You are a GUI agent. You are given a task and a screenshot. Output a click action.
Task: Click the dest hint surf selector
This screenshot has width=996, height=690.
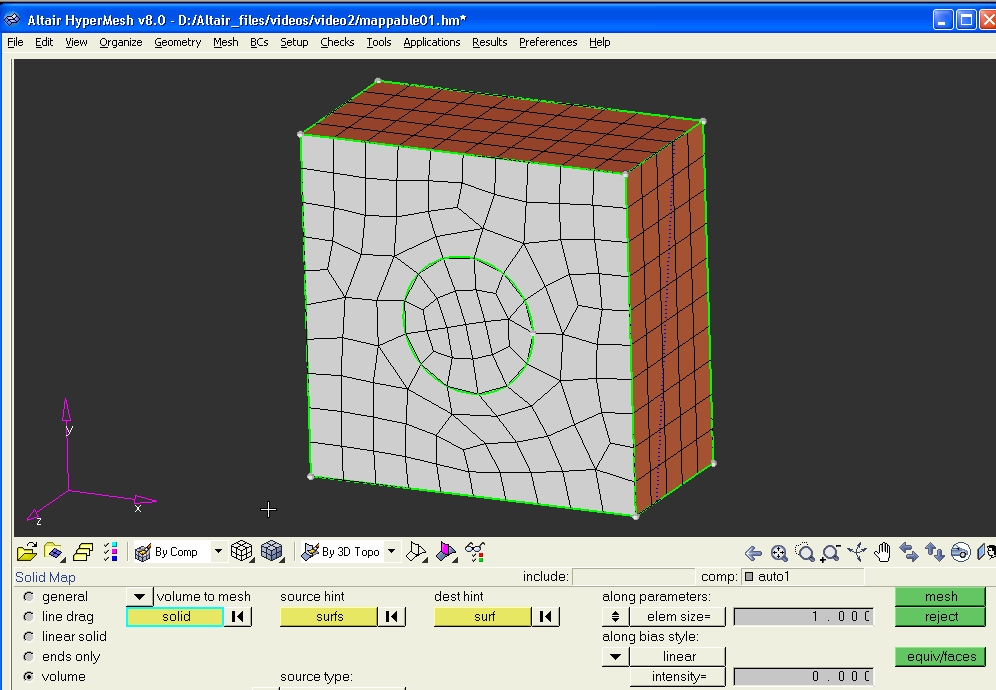coord(483,616)
